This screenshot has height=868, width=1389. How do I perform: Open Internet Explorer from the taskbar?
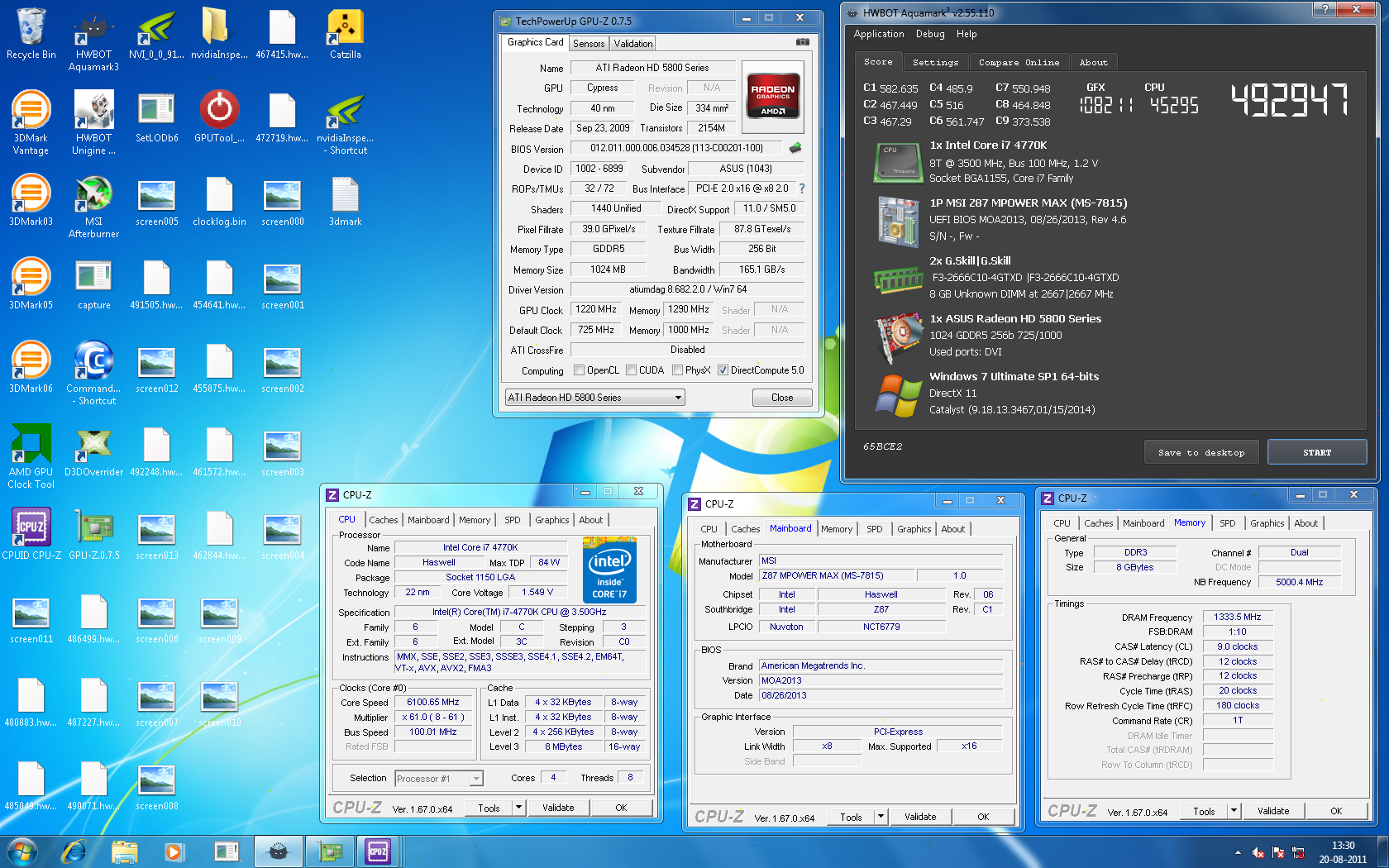pos(74,851)
